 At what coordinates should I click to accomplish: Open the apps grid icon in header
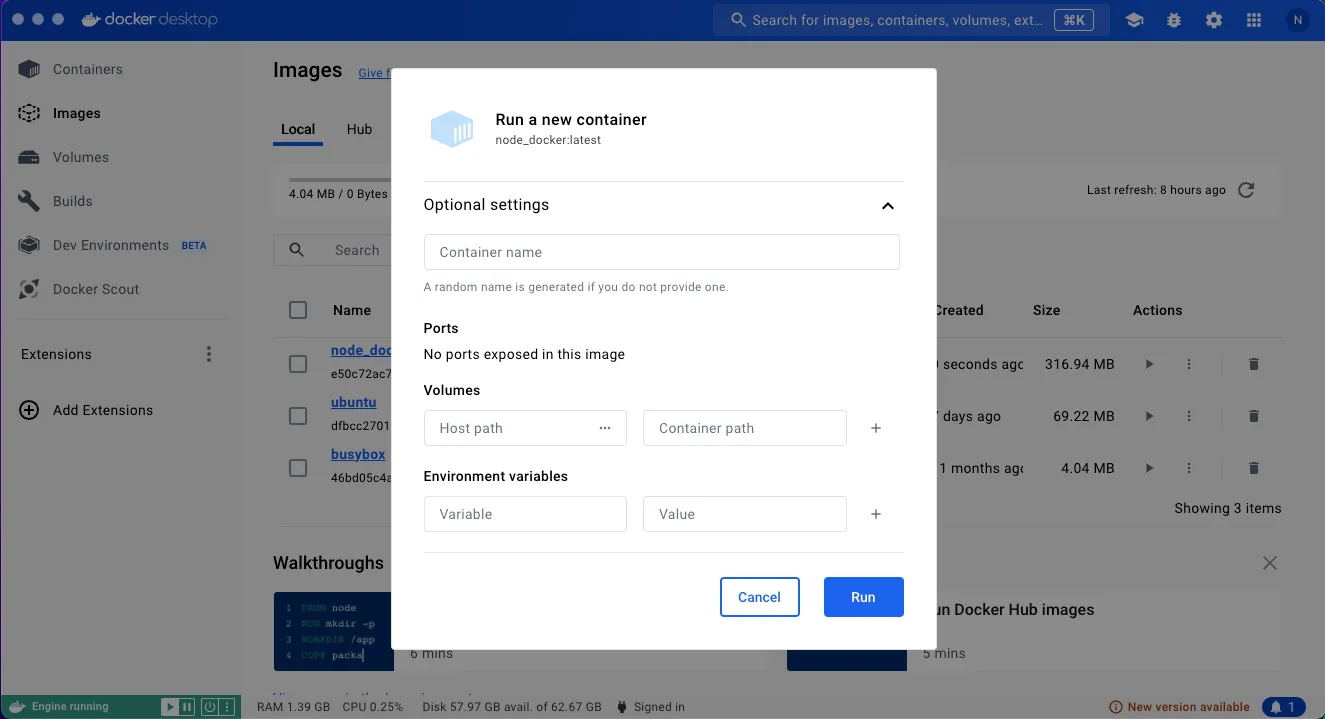[1254, 20]
